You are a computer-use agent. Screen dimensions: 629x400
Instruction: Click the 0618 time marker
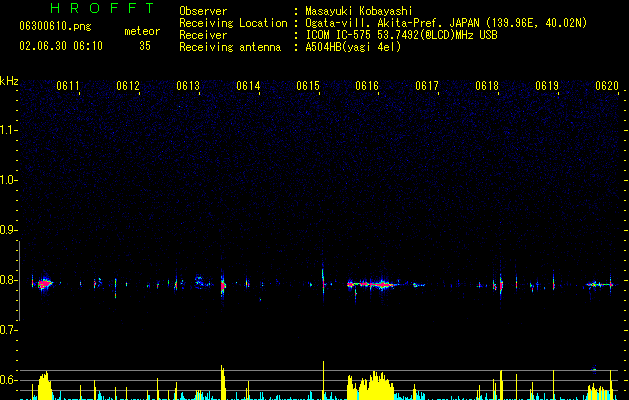click(487, 86)
